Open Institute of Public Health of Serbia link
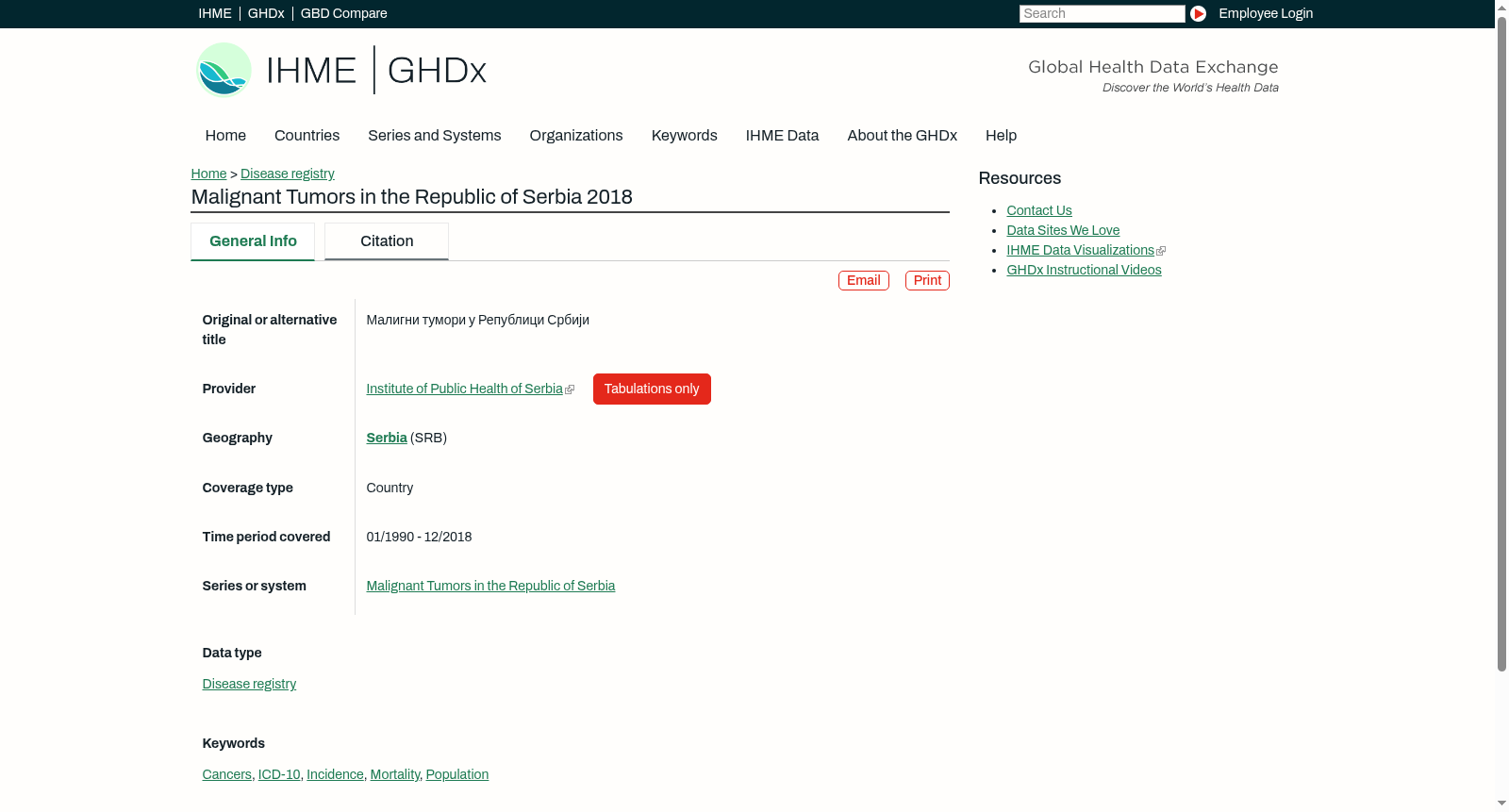1509x812 pixels. (464, 389)
